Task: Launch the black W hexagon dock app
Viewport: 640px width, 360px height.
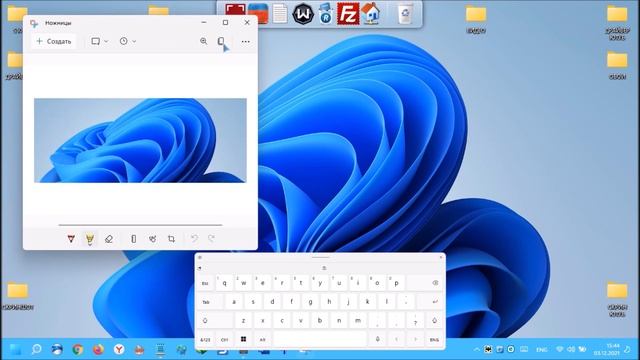Action: (303, 14)
